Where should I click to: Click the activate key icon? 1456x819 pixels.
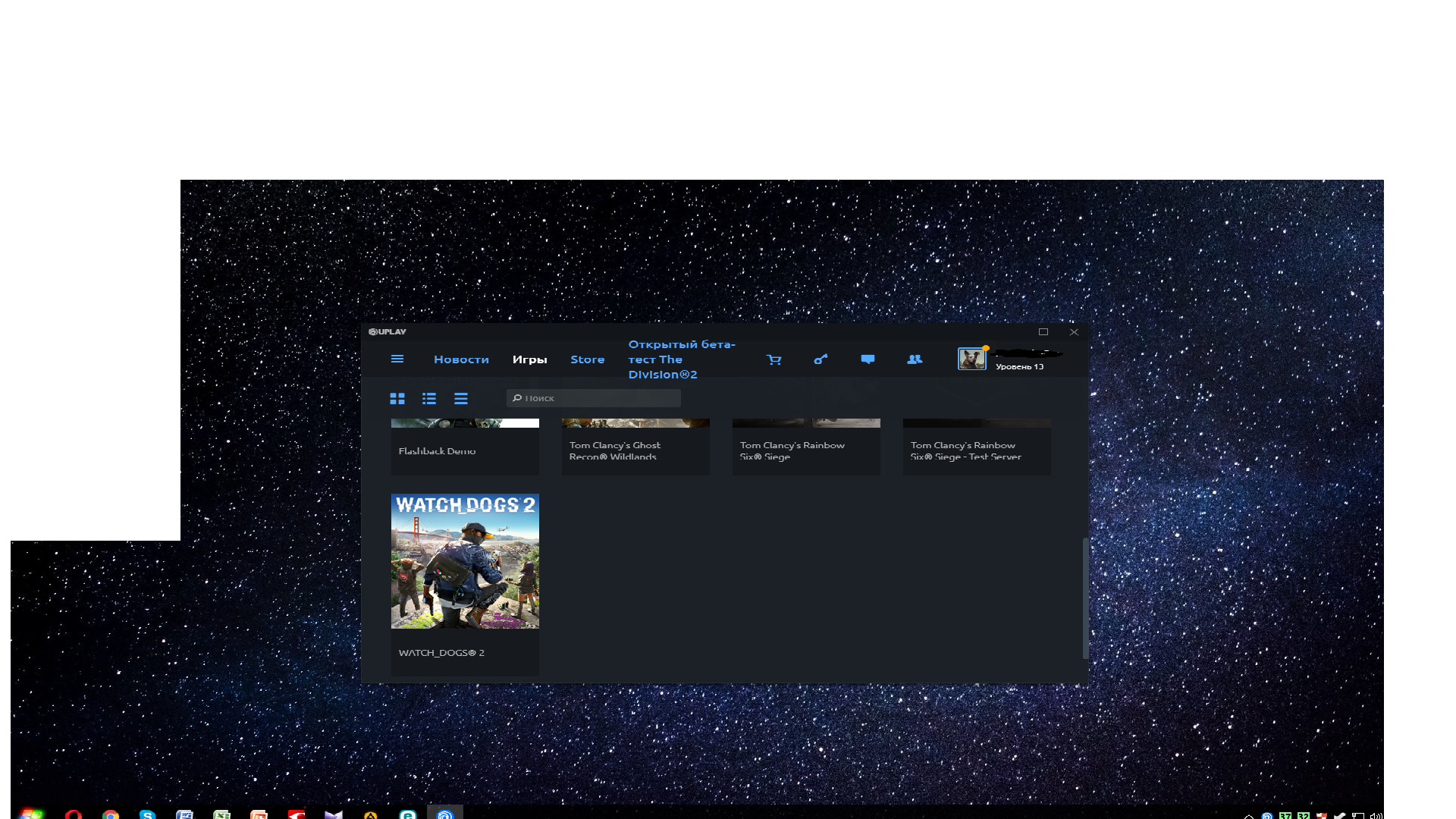821,359
